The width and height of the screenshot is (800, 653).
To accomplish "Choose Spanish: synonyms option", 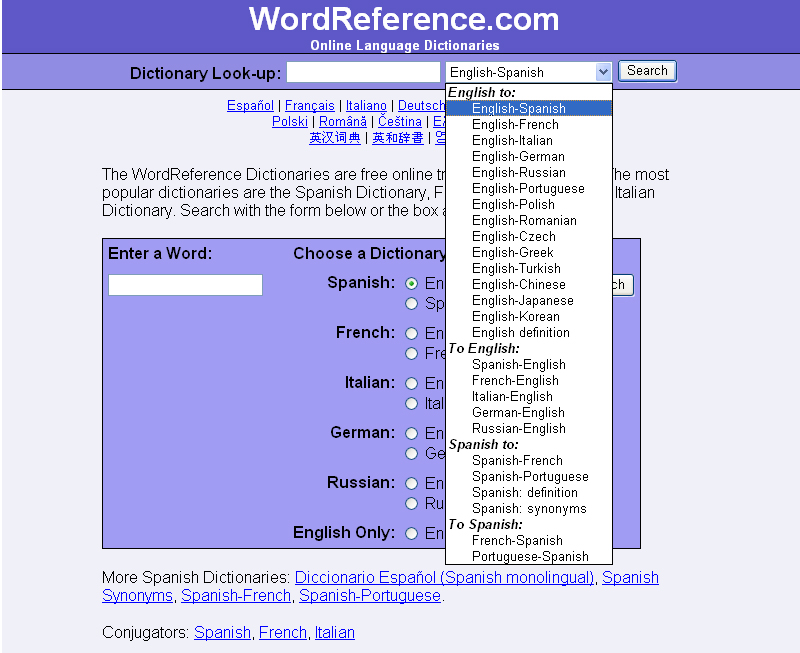I will coord(529,508).
